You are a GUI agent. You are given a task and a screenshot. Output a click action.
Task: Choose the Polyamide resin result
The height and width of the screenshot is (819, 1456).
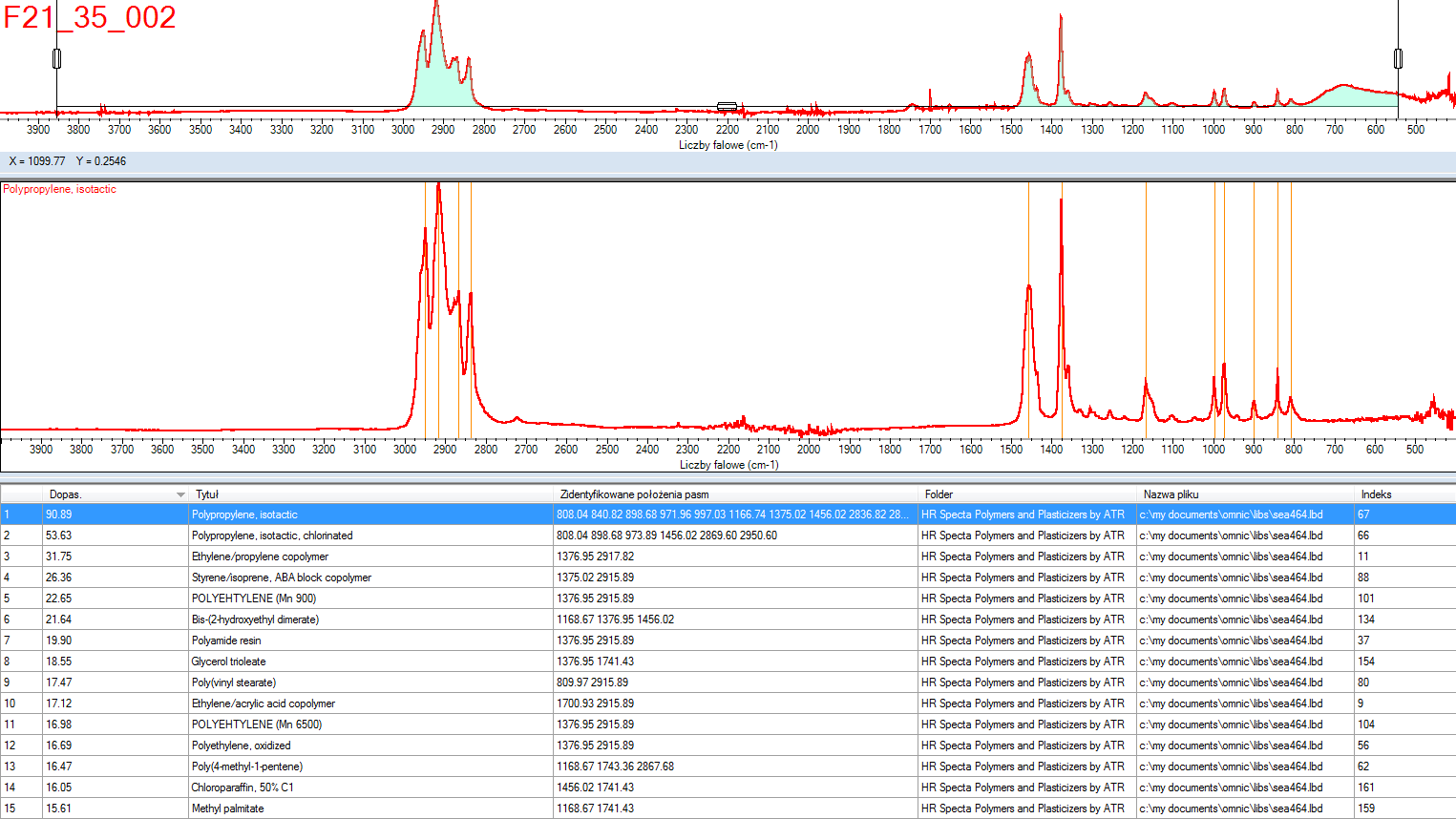(x=226, y=640)
